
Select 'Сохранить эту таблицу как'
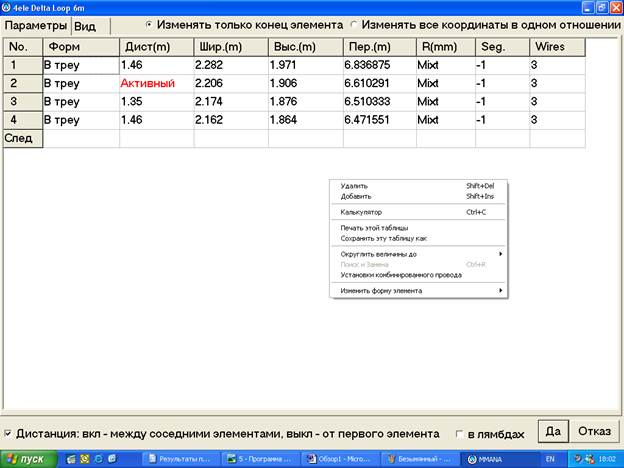coord(418,238)
